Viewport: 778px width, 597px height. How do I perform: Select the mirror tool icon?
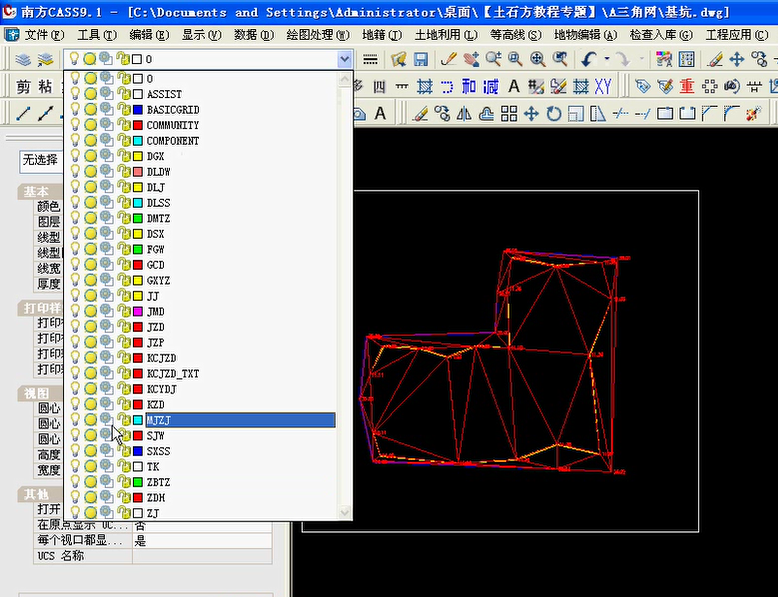point(464,114)
